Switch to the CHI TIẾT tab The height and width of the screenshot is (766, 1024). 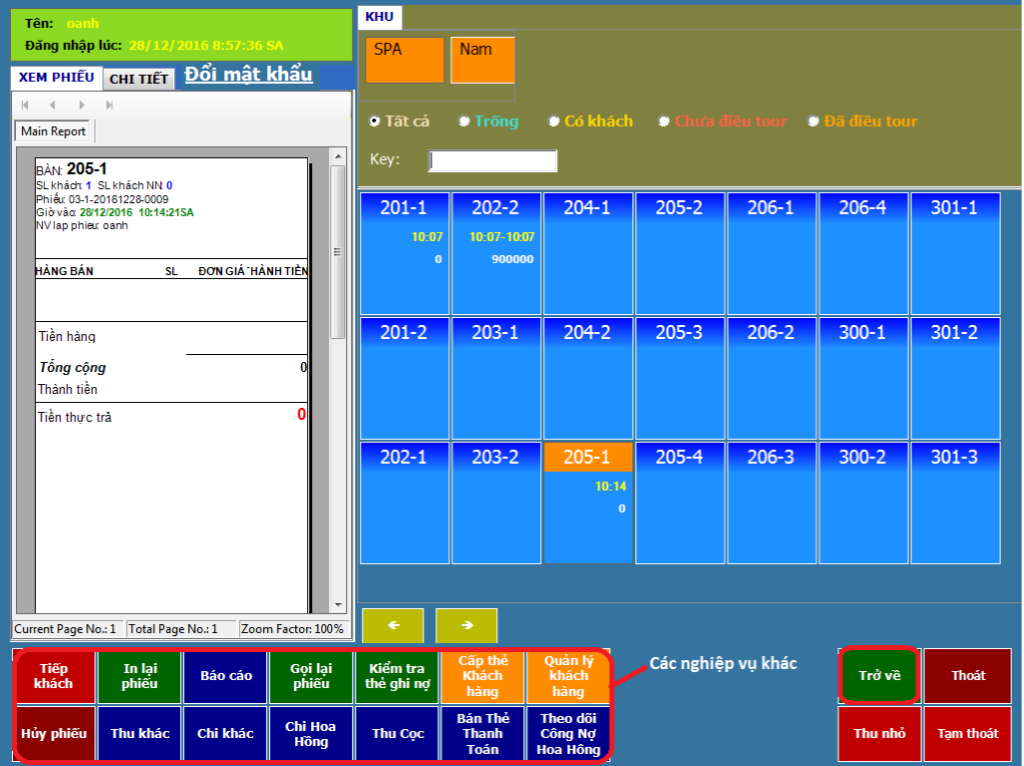pyautogui.click(x=139, y=79)
